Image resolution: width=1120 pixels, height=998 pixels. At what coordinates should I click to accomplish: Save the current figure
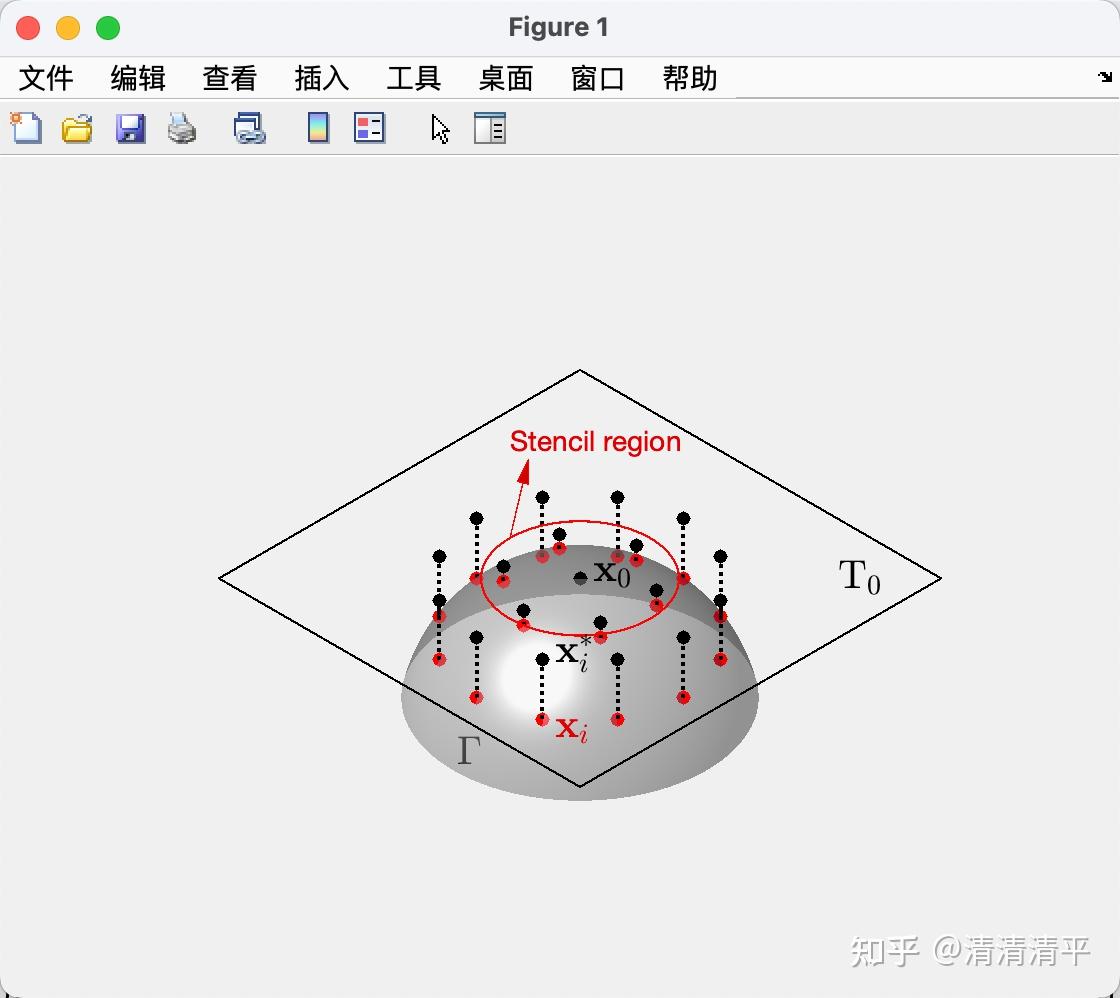coord(130,128)
